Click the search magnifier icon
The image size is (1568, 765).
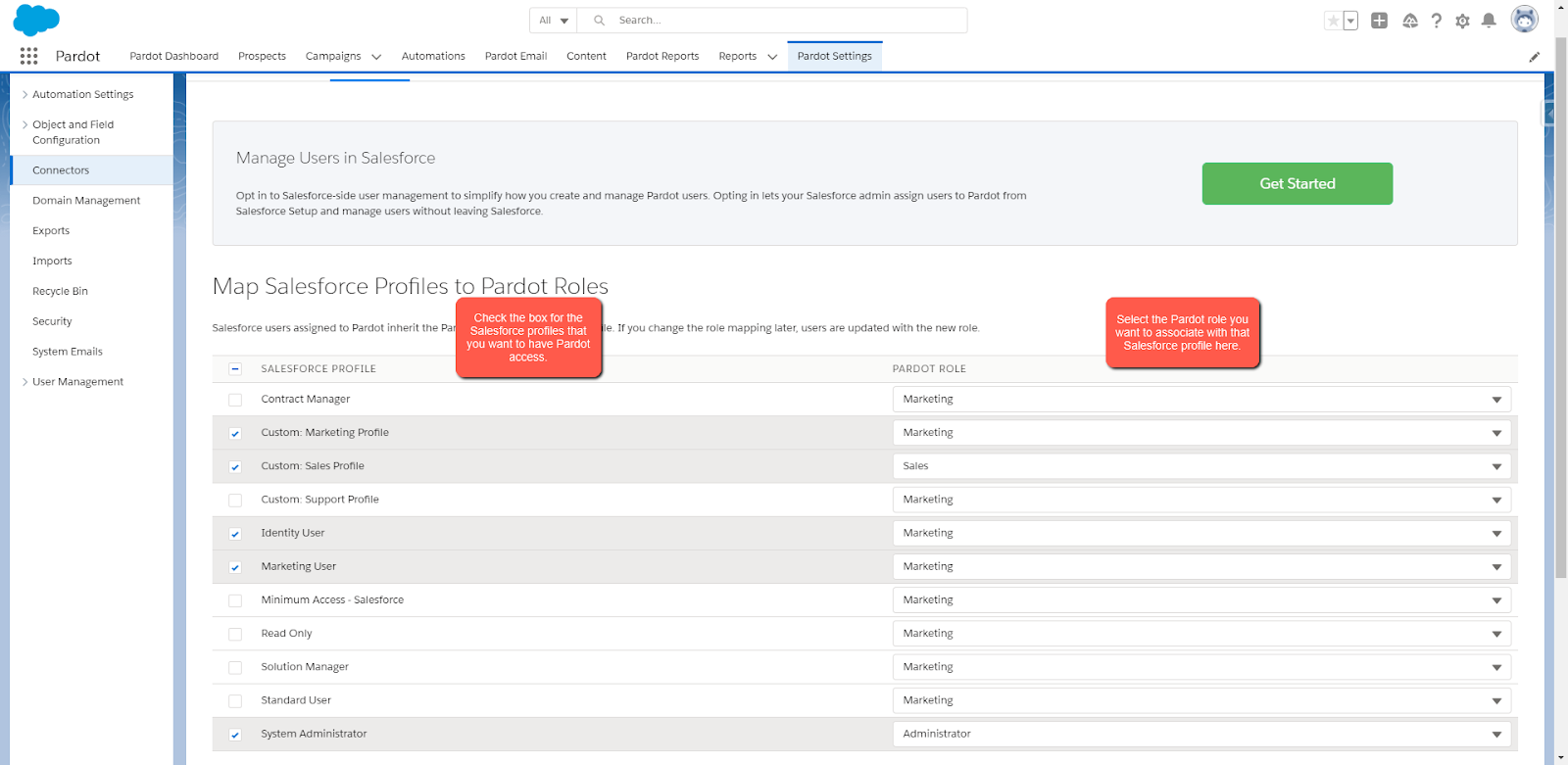(x=599, y=21)
